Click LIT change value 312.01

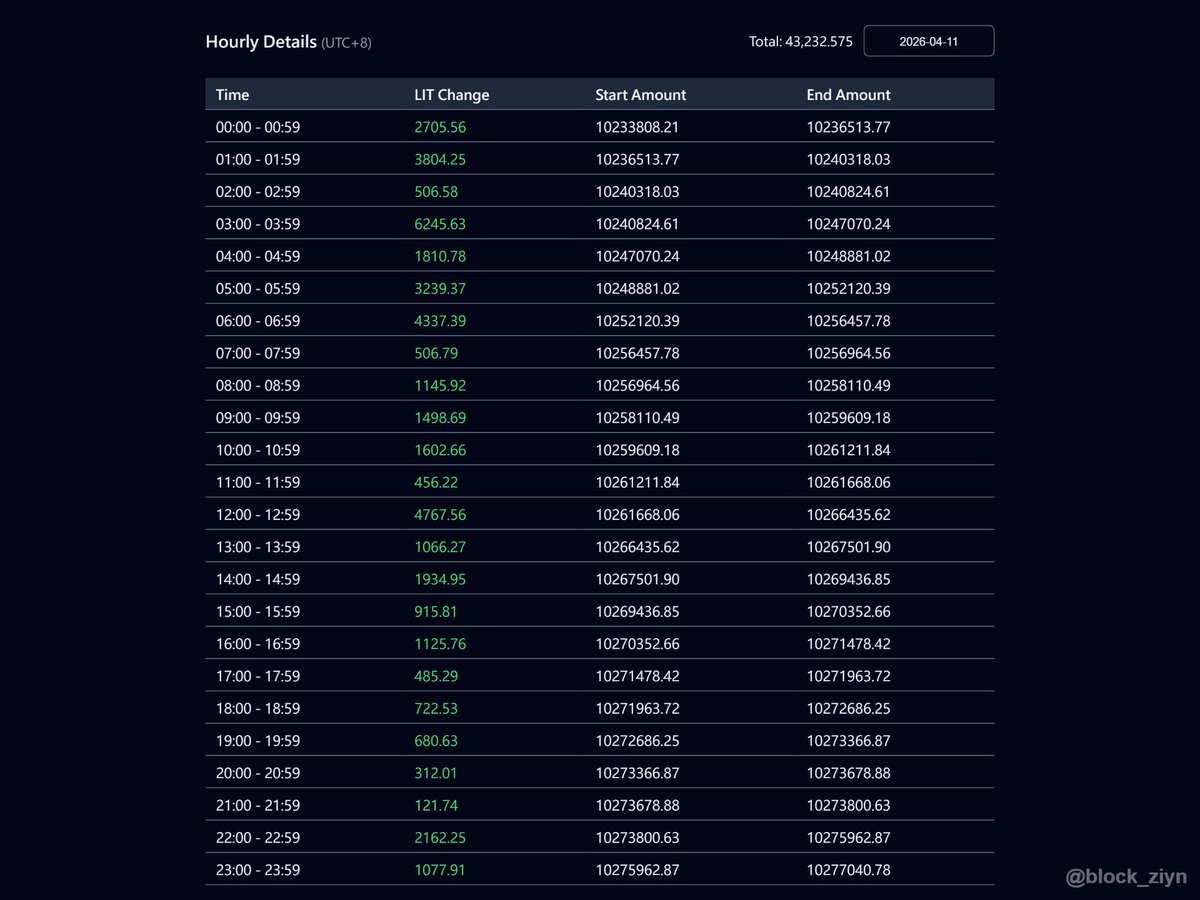[x=436, y=773]
